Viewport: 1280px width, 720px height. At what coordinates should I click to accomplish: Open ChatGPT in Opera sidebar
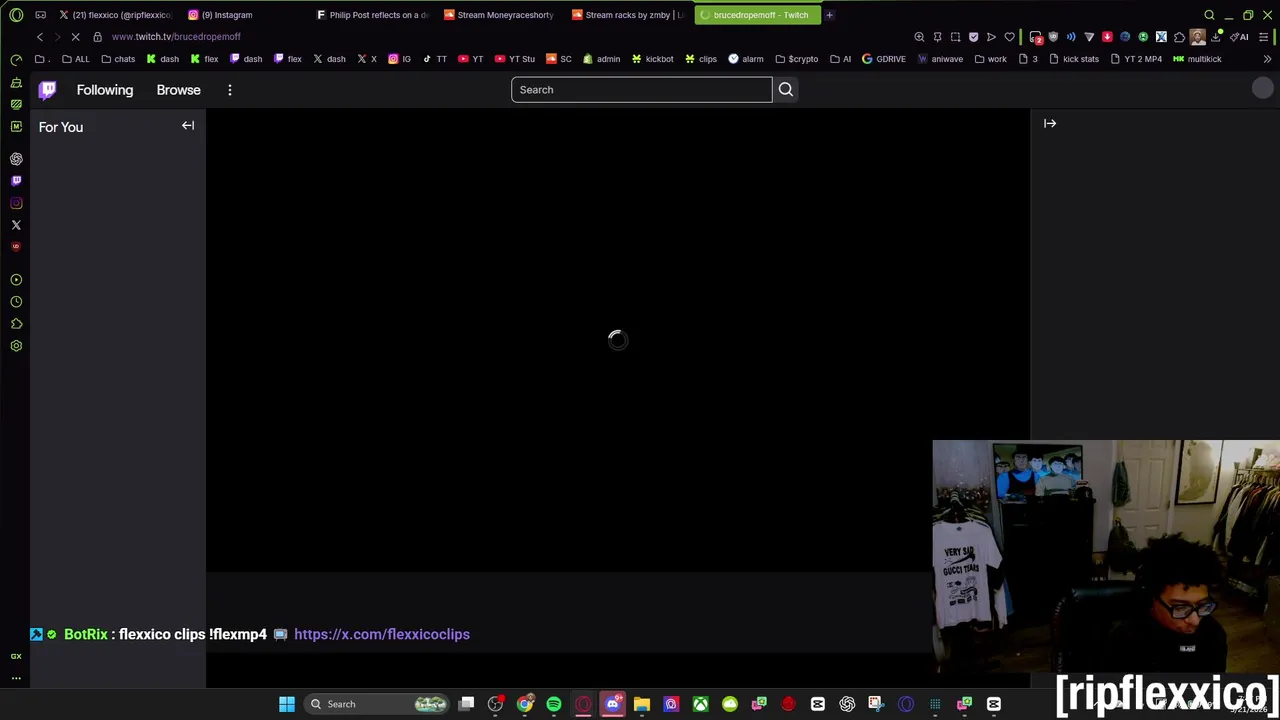tap(16, 159)
